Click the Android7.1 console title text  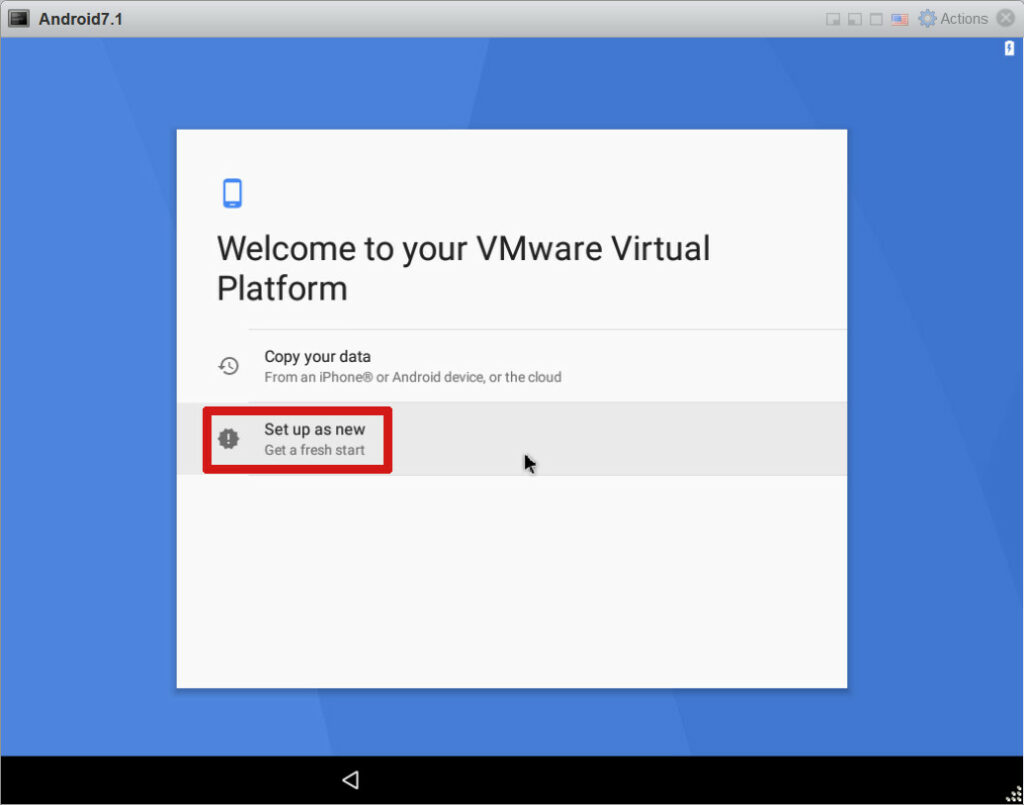click(80, 19)
